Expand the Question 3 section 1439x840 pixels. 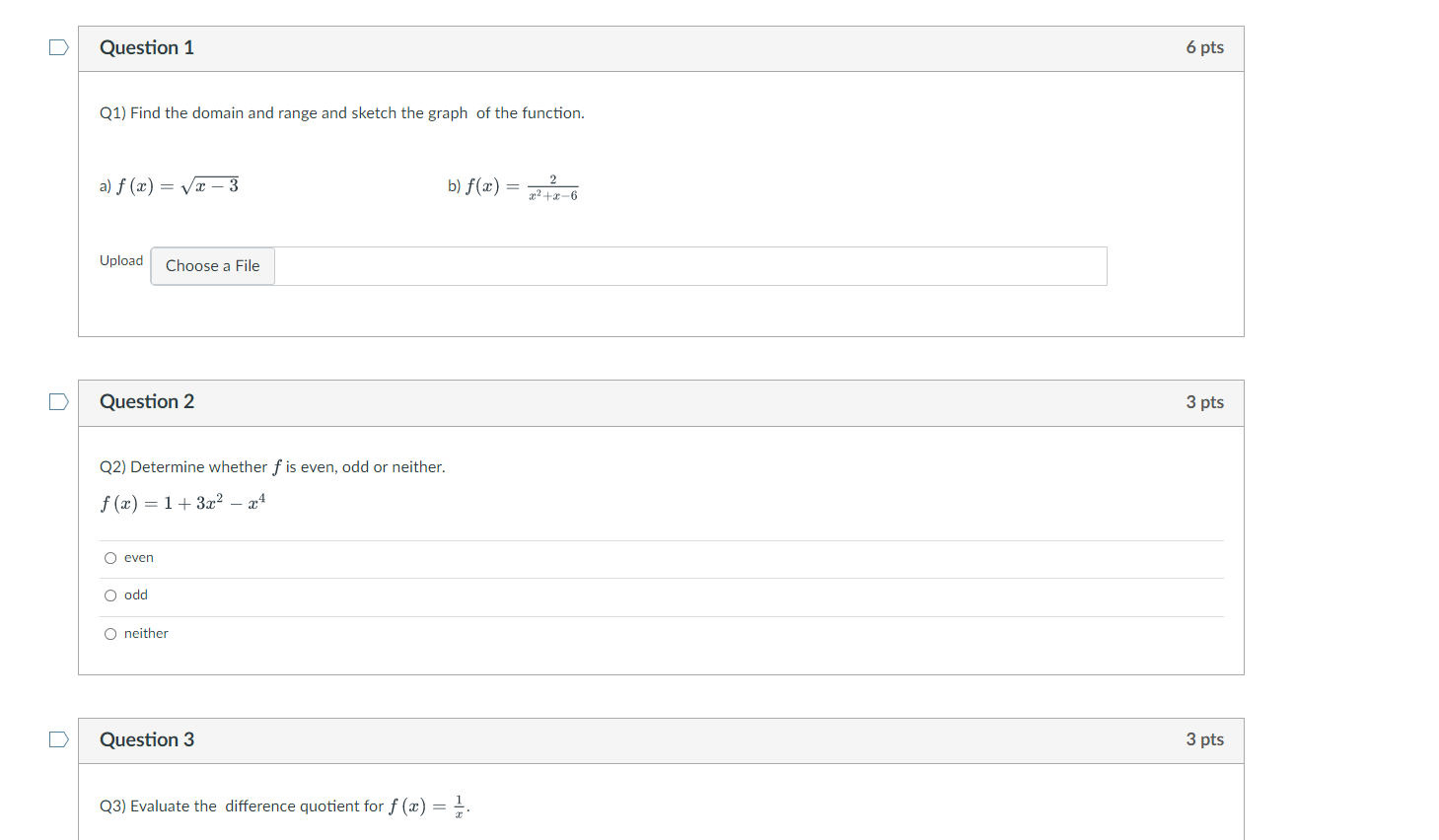click(x=661, y=740)
